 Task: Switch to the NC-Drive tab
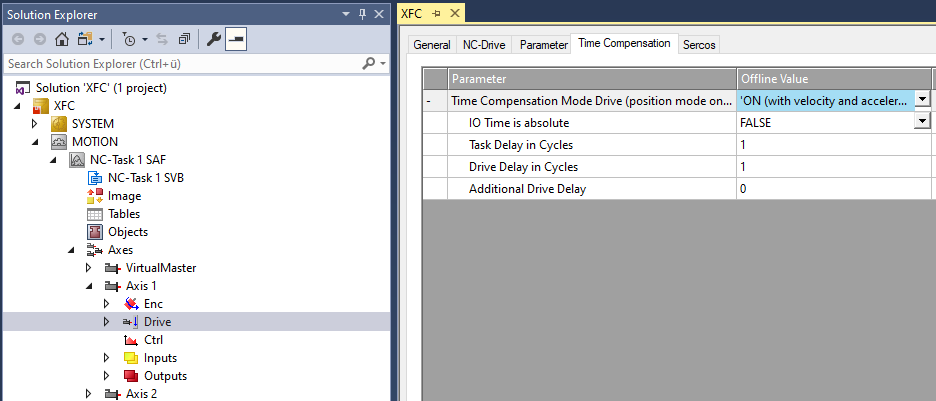(x=484, y=45)
